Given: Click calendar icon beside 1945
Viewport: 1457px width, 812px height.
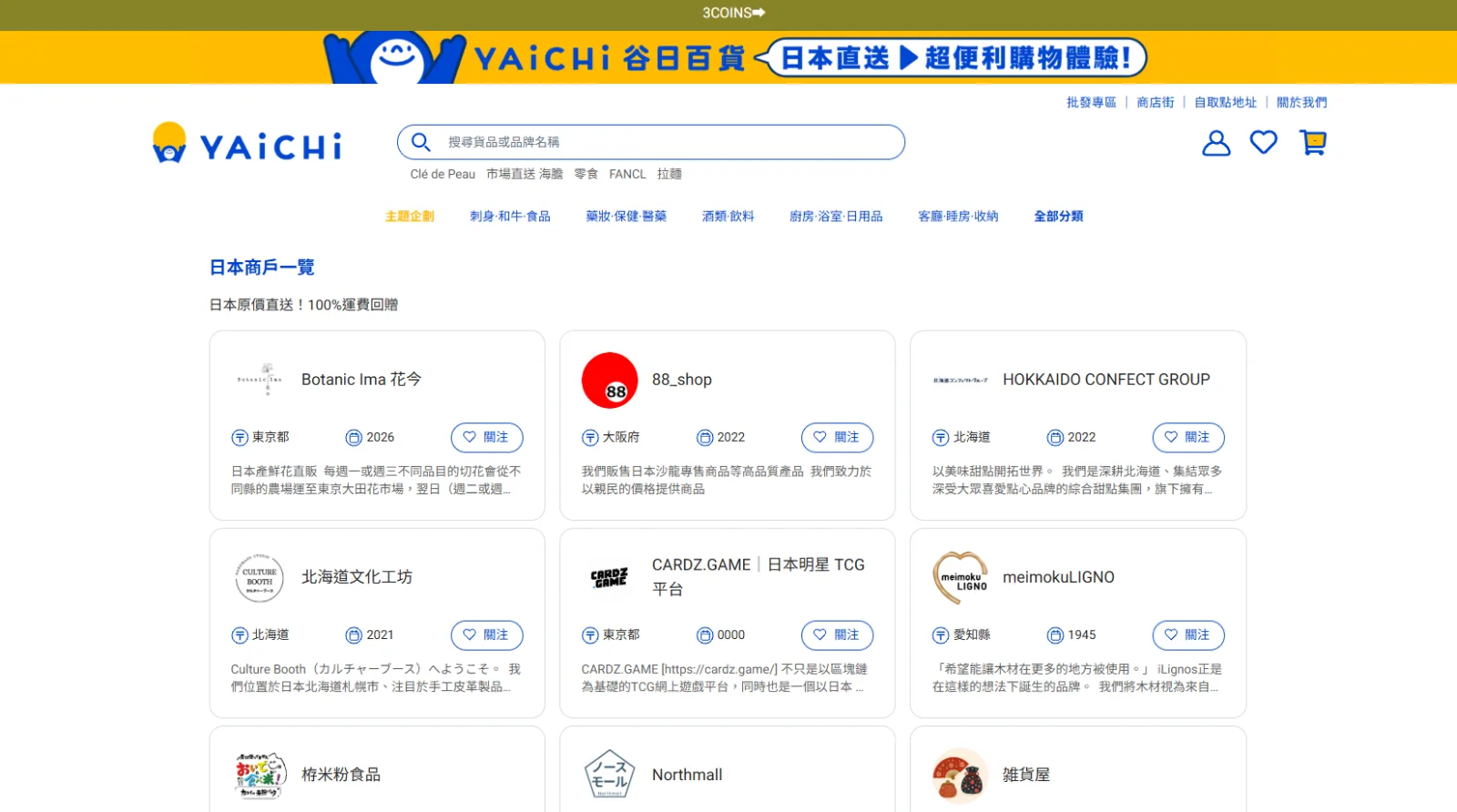Looking at the screenshot, I should click(x=1055, y=635).
